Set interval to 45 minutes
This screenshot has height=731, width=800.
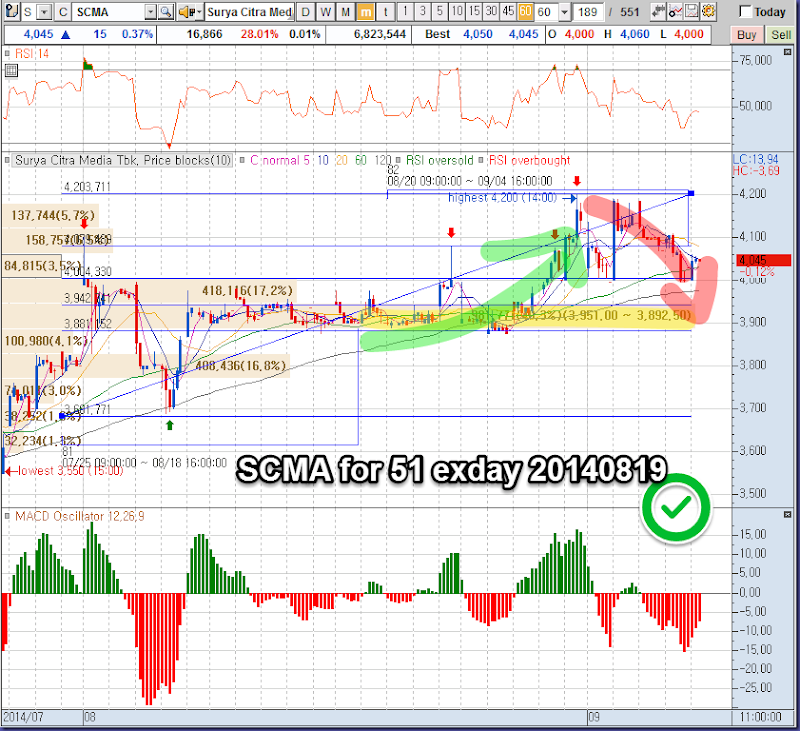(508, 11)
